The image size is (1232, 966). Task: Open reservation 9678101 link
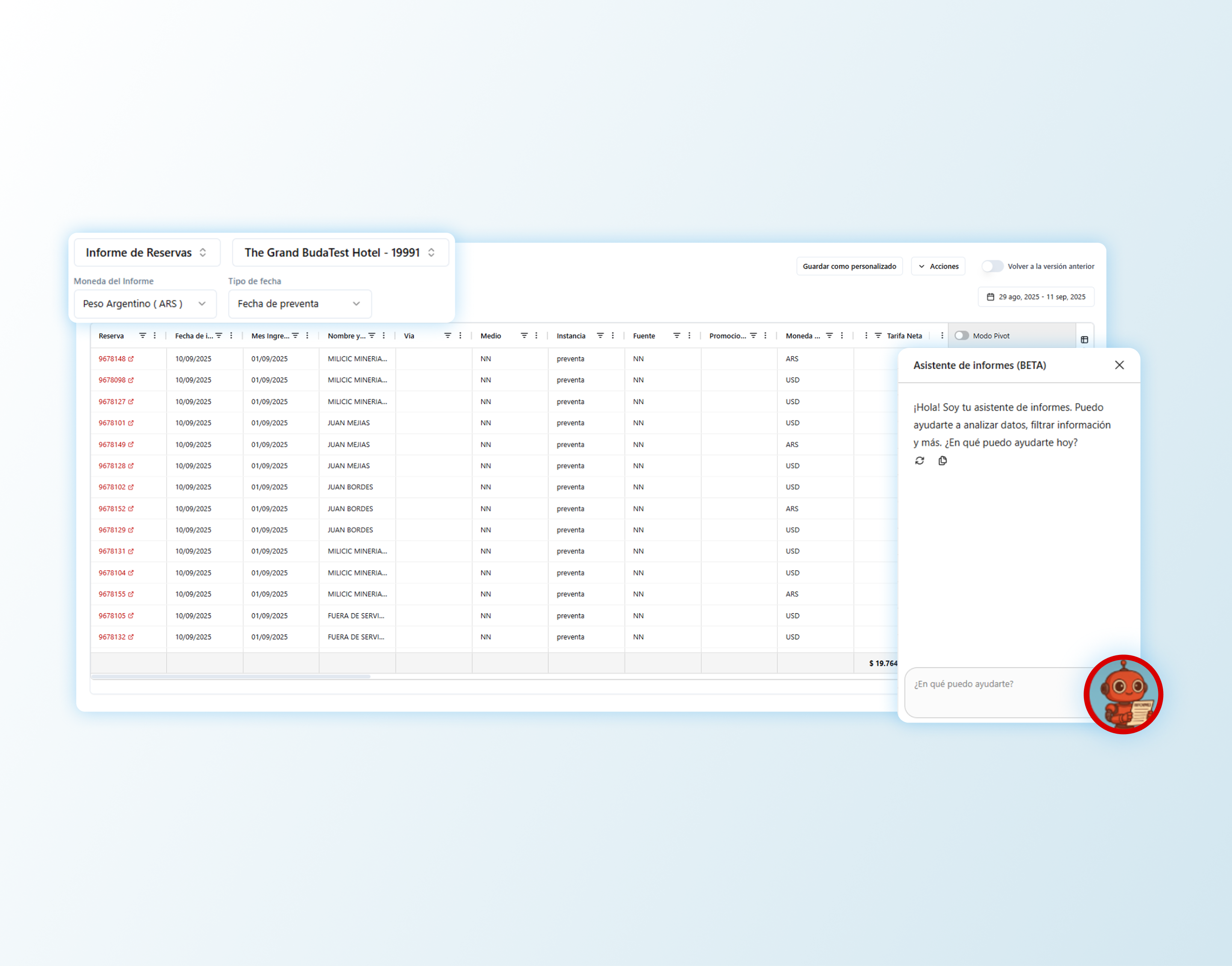point(112,423)
